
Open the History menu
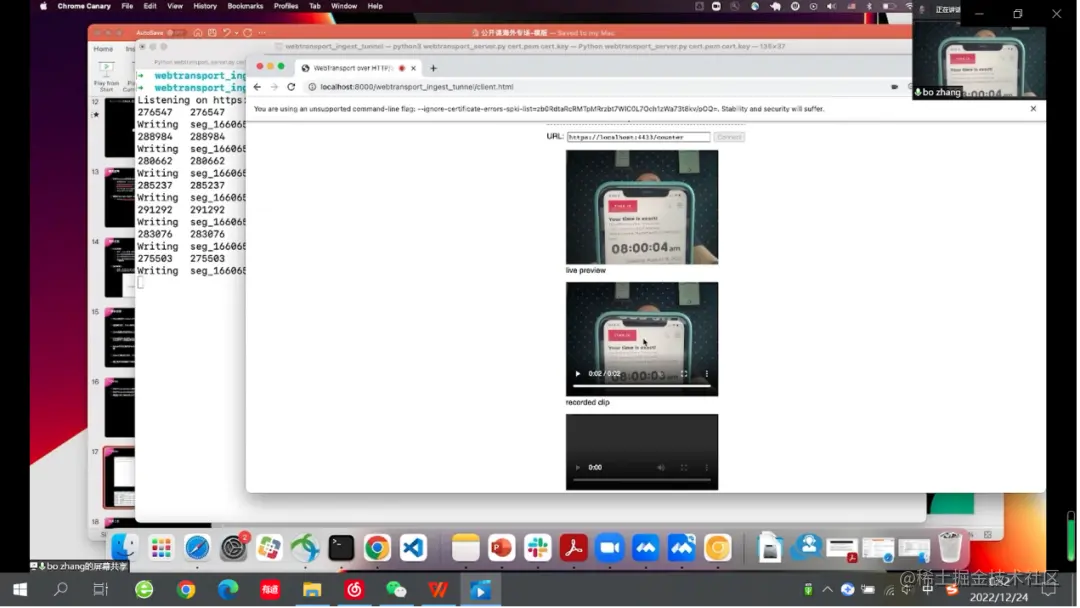tap(205, 6)
